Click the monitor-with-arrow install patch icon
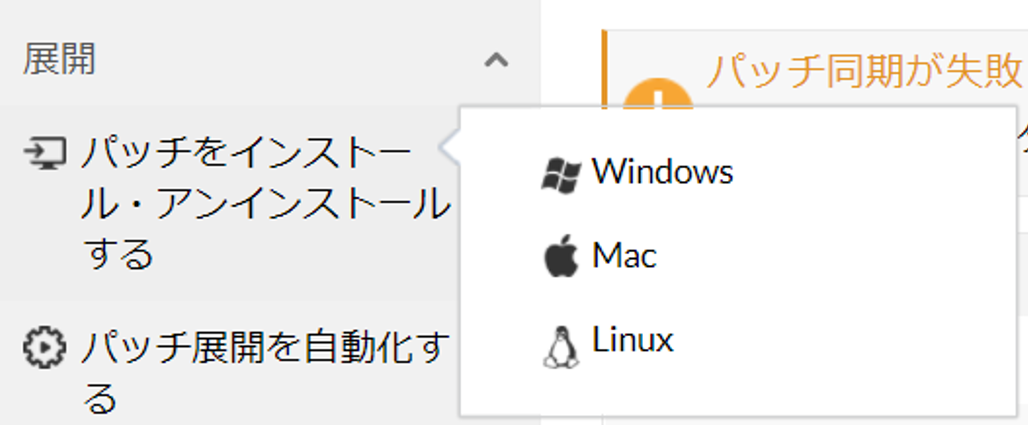The width and height of the screenshot is (1028, 425). [45, 153]
